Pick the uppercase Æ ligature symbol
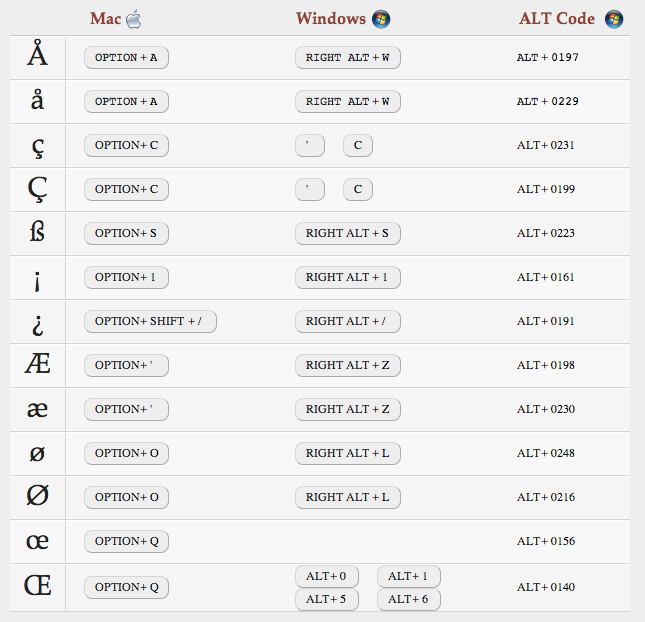 [x=37, y=365]
